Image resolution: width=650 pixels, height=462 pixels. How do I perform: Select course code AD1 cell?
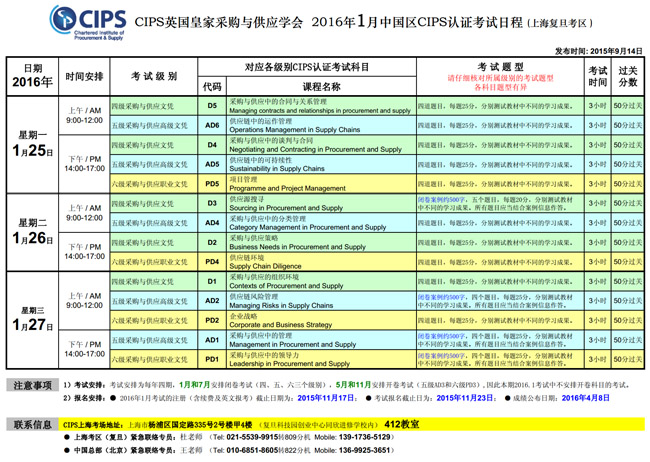pos(212,340)
